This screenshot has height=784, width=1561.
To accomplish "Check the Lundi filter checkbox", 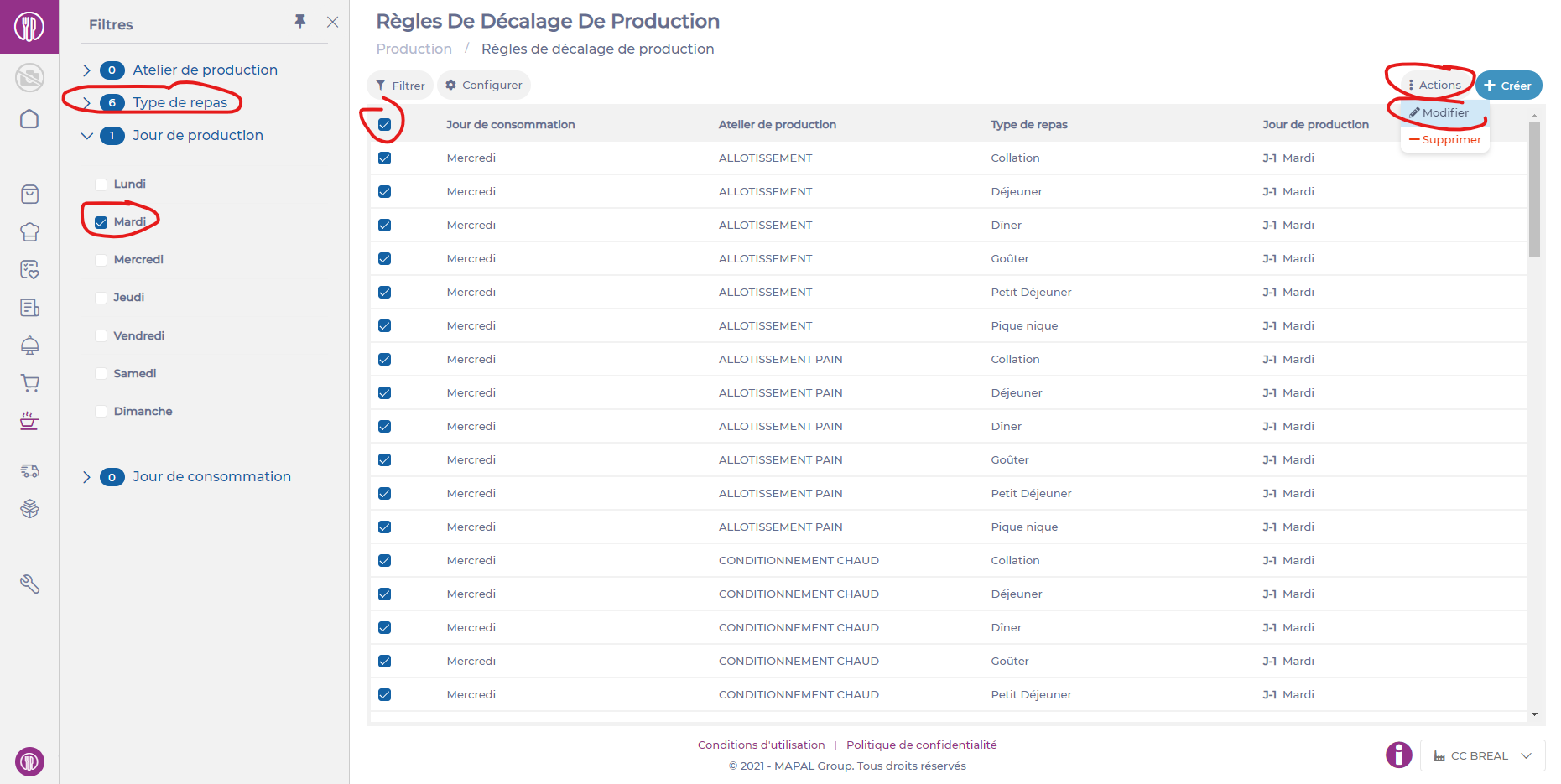I will (x=101, y=184).
